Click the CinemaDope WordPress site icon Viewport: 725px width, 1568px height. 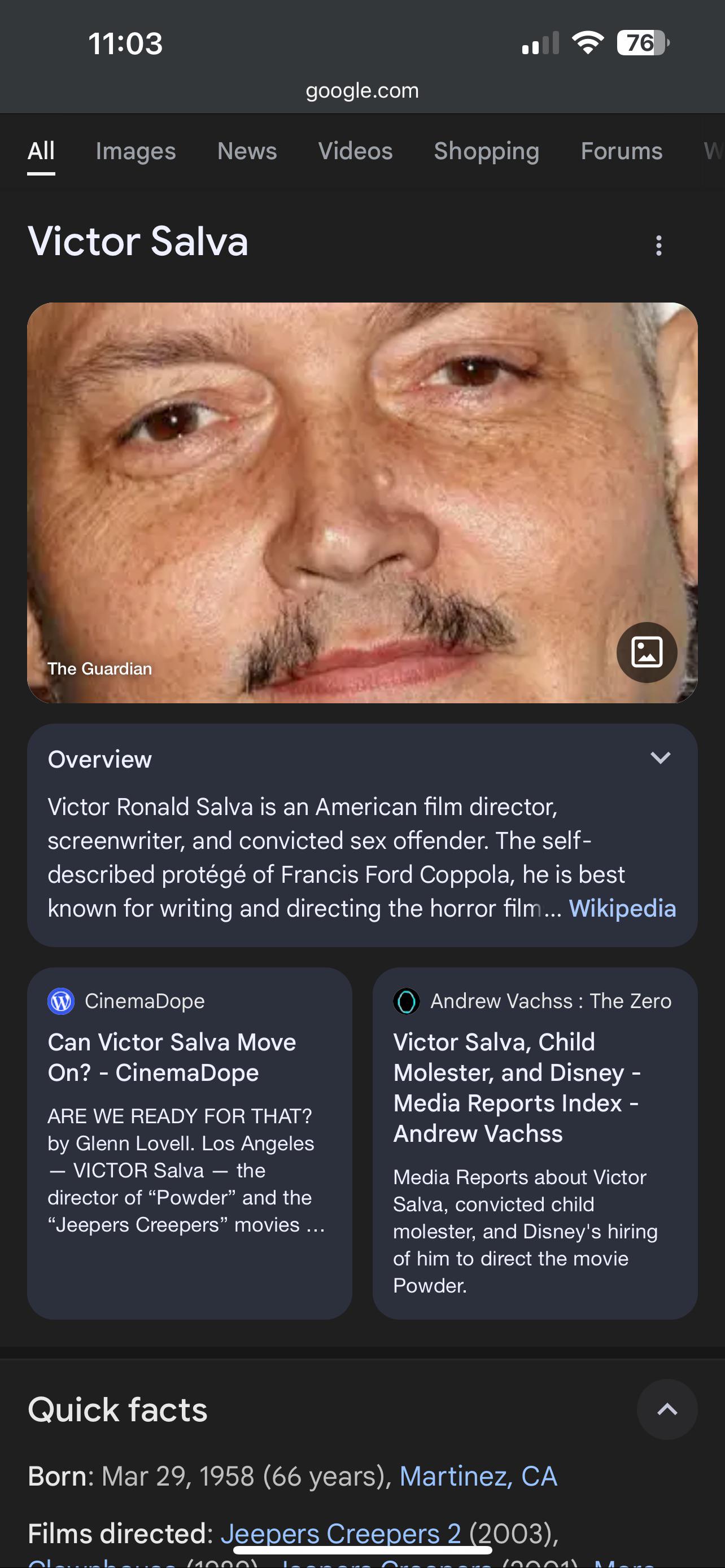point(61,1001)
